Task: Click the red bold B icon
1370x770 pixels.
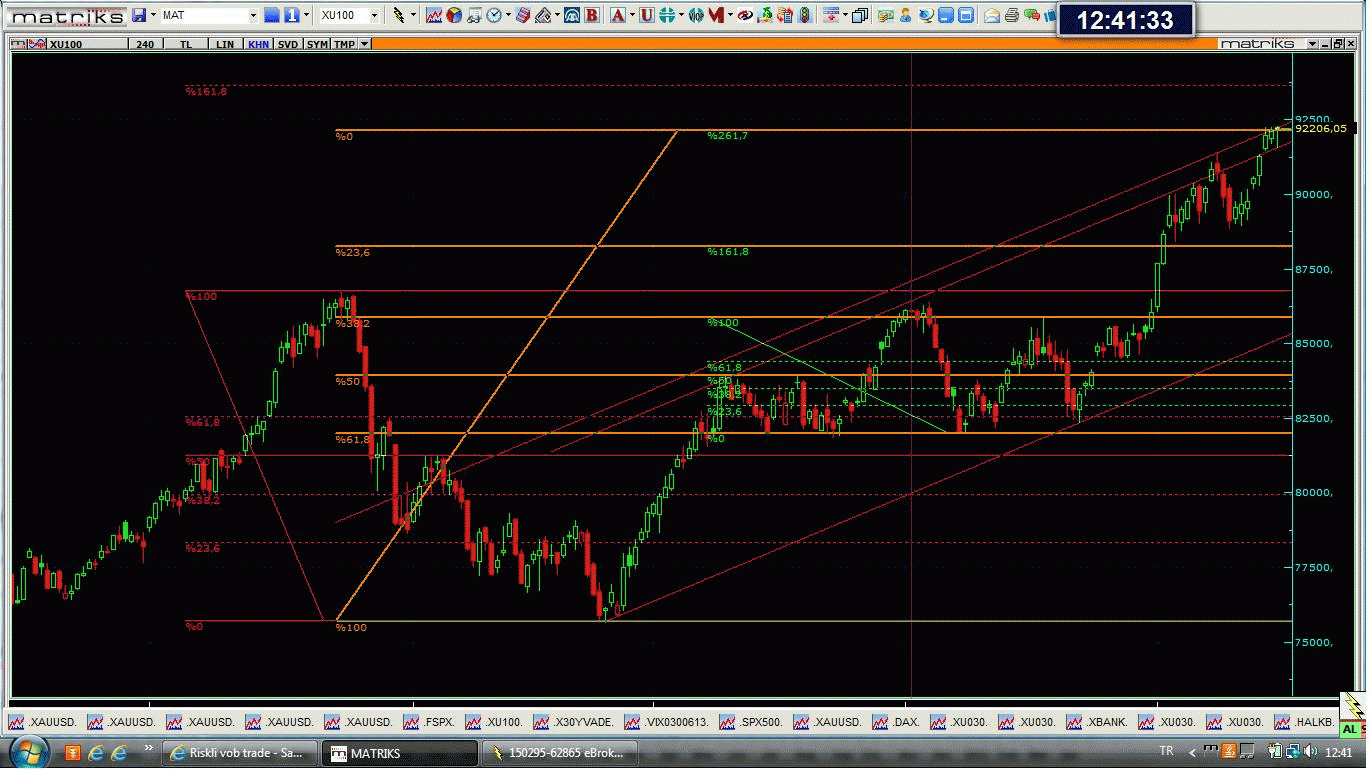Action: [x=592, y=15]
